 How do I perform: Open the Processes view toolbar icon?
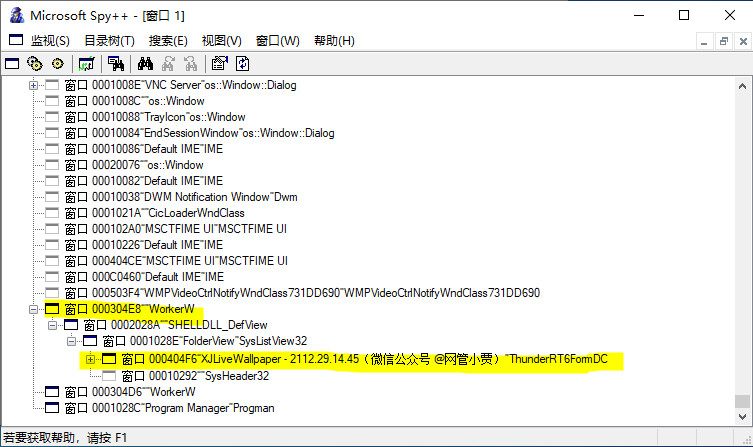tap(35, 63)
